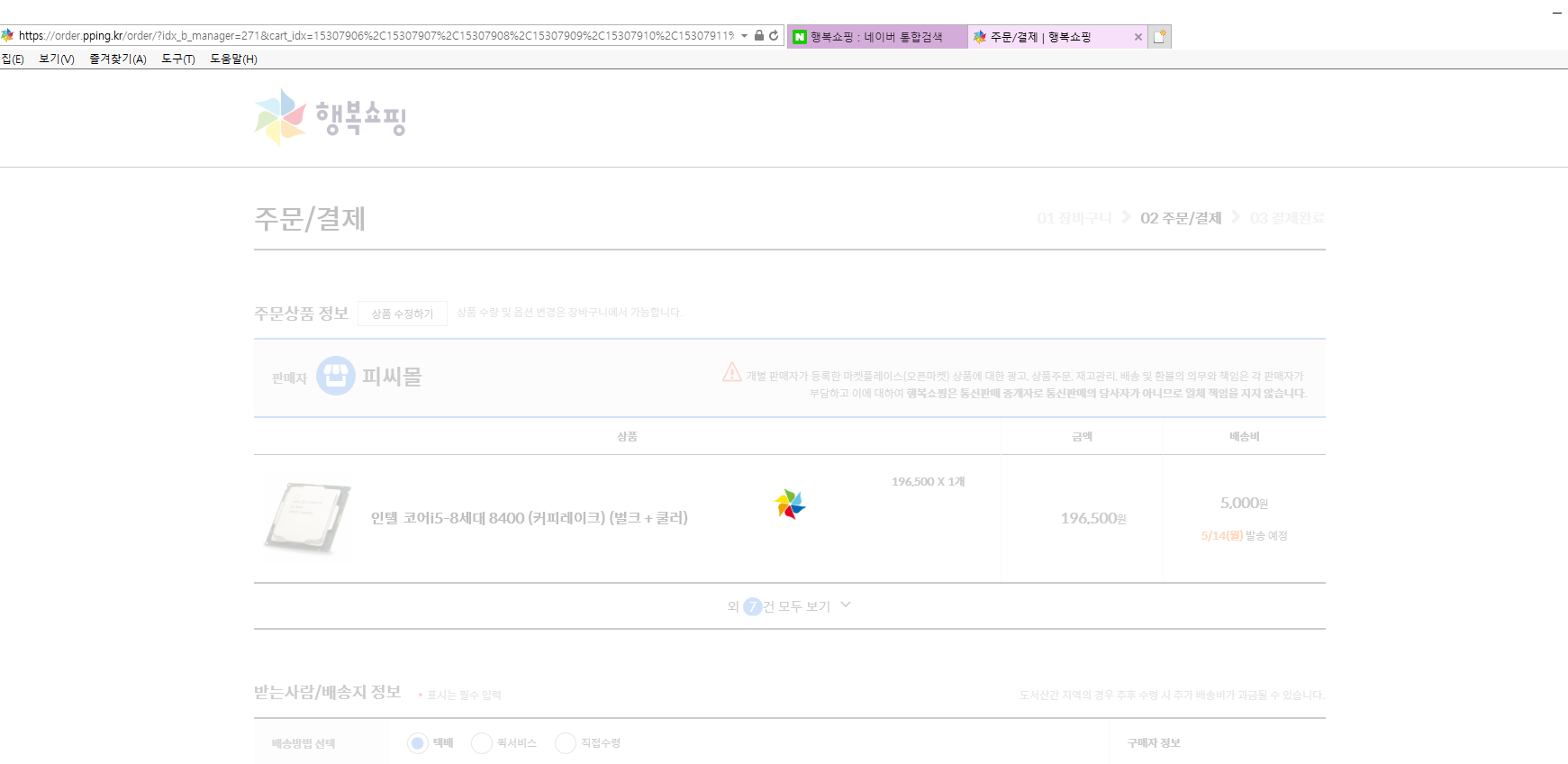
Task: Open a new tab with new tab button
Action: pos(1160,37)
